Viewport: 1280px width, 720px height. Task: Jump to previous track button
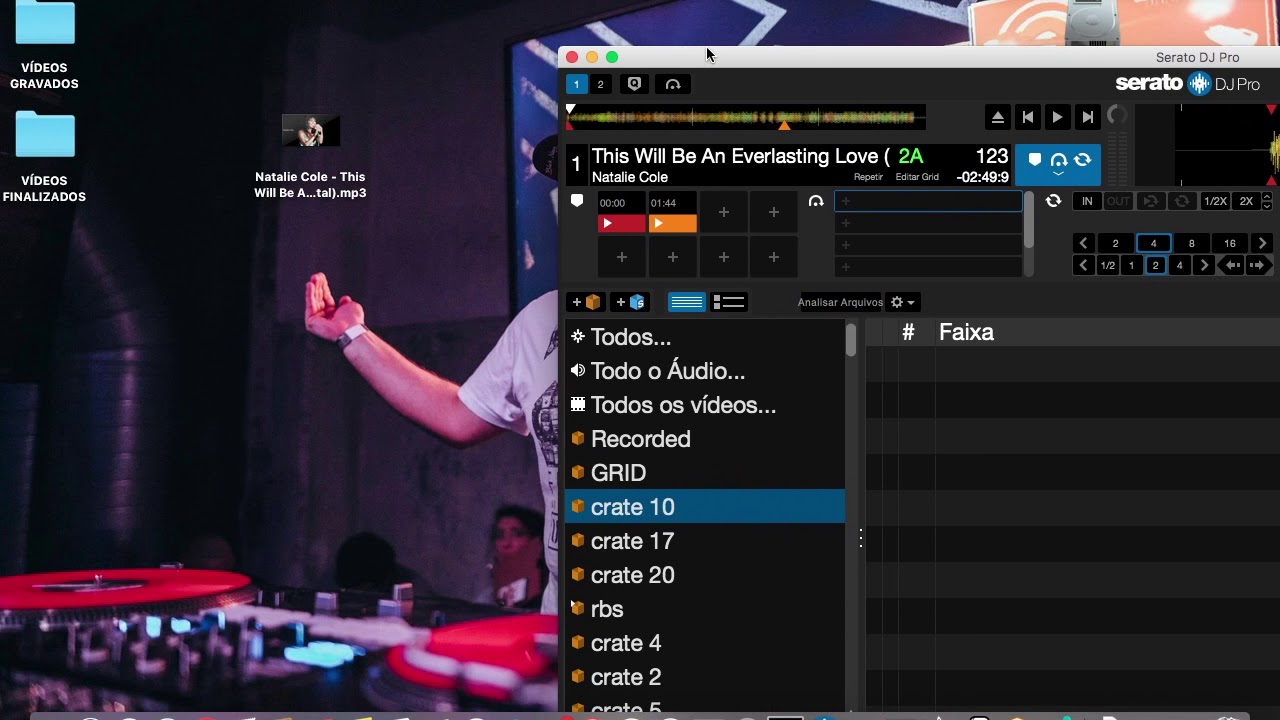pyautogui.click(x=1027, y=117)
